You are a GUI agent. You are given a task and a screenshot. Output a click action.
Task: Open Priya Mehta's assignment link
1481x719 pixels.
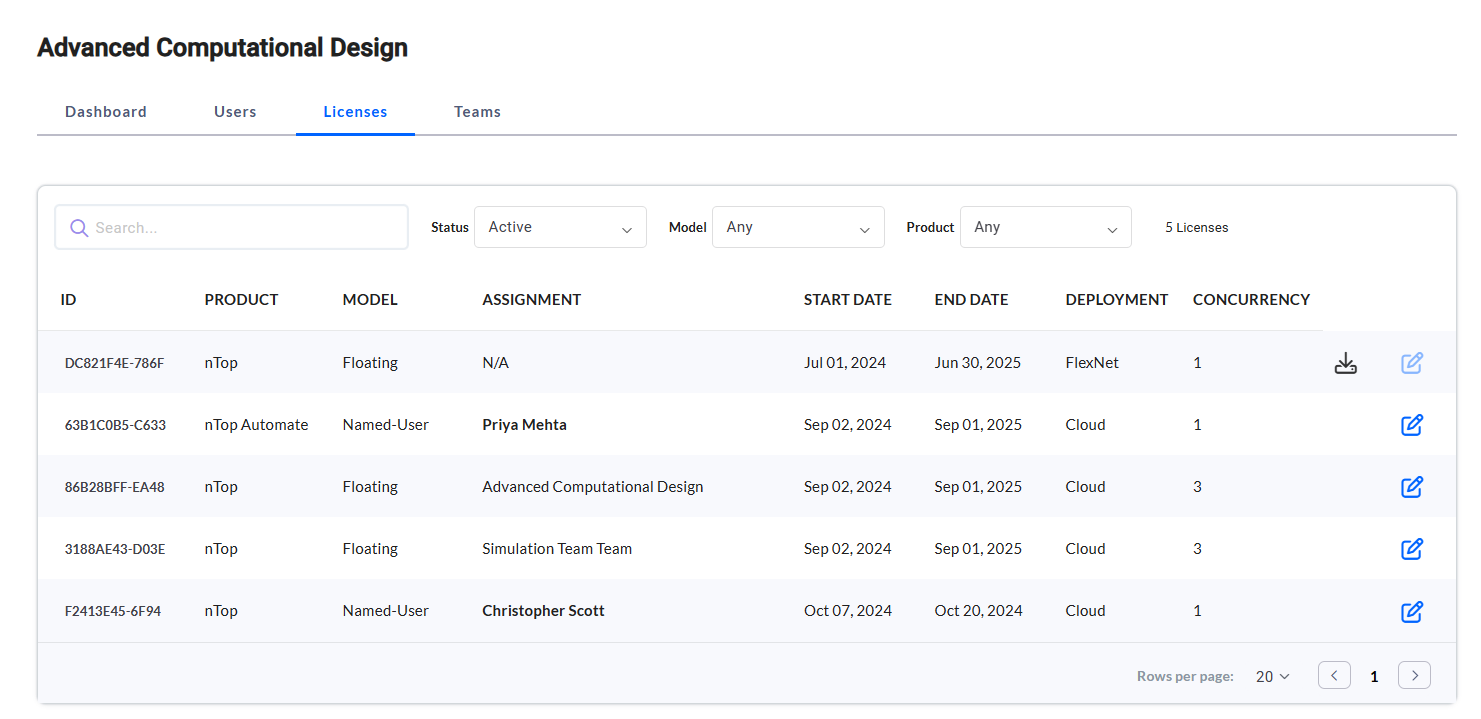pyautogui.click(x=524, y=425)
